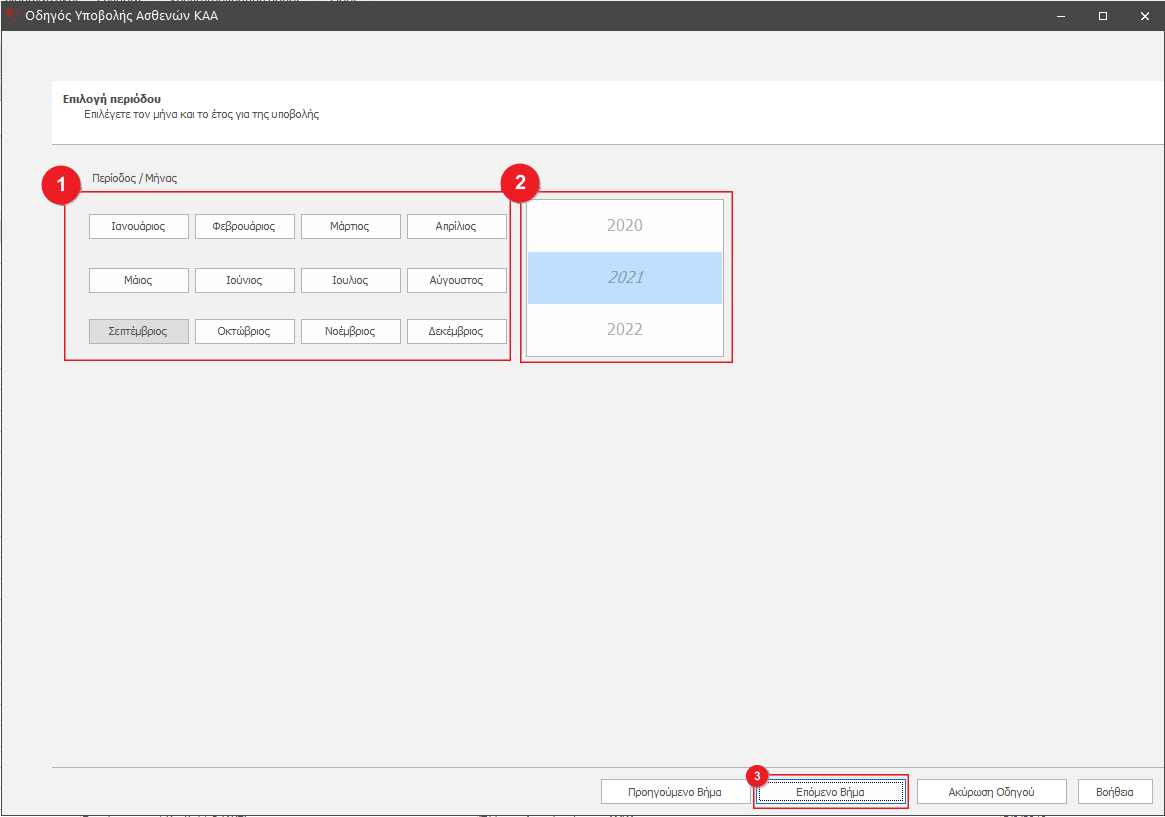1165x817 pixels.
Task: Click the highlighted Σεπτέμβριος month button
Action: (x=138, y=331)
